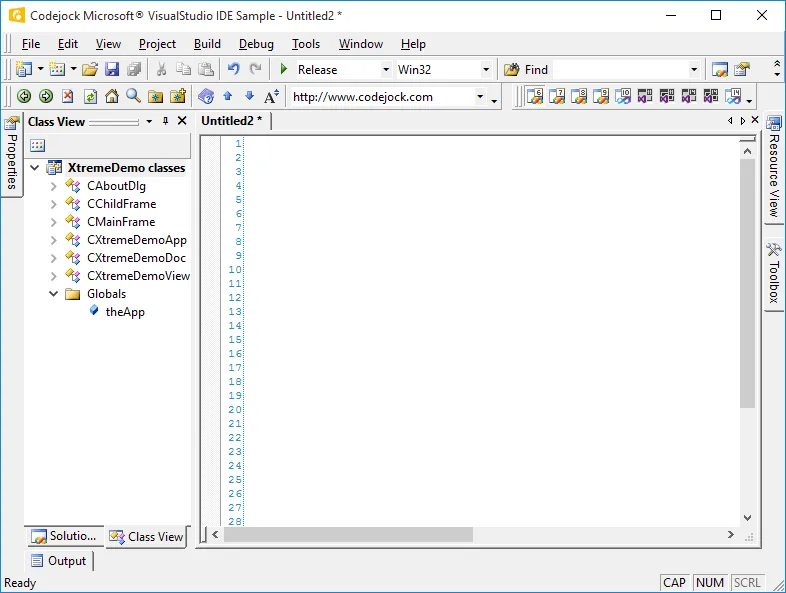Click the Cut scissors icon

coord(161,69)
